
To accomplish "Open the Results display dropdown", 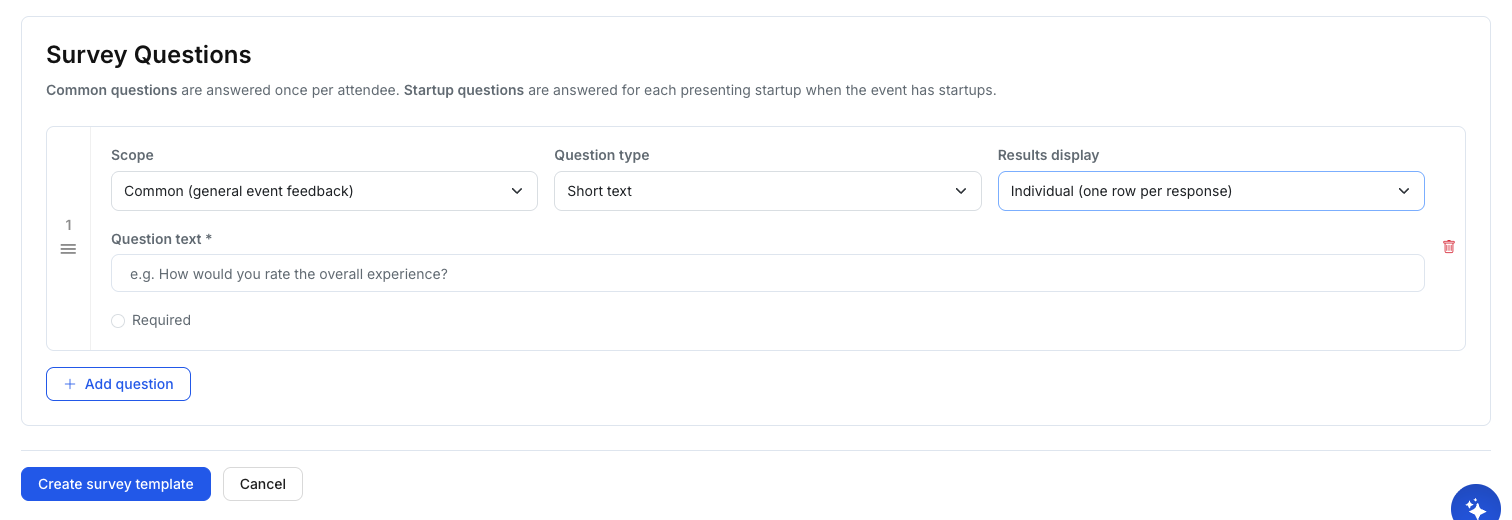I will point(1210,191).
